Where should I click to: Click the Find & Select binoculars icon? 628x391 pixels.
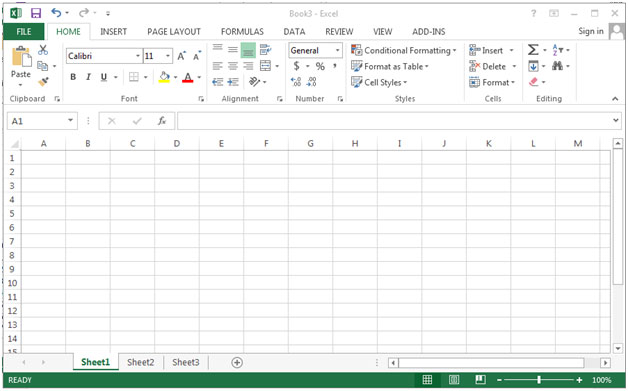(557, 66)
